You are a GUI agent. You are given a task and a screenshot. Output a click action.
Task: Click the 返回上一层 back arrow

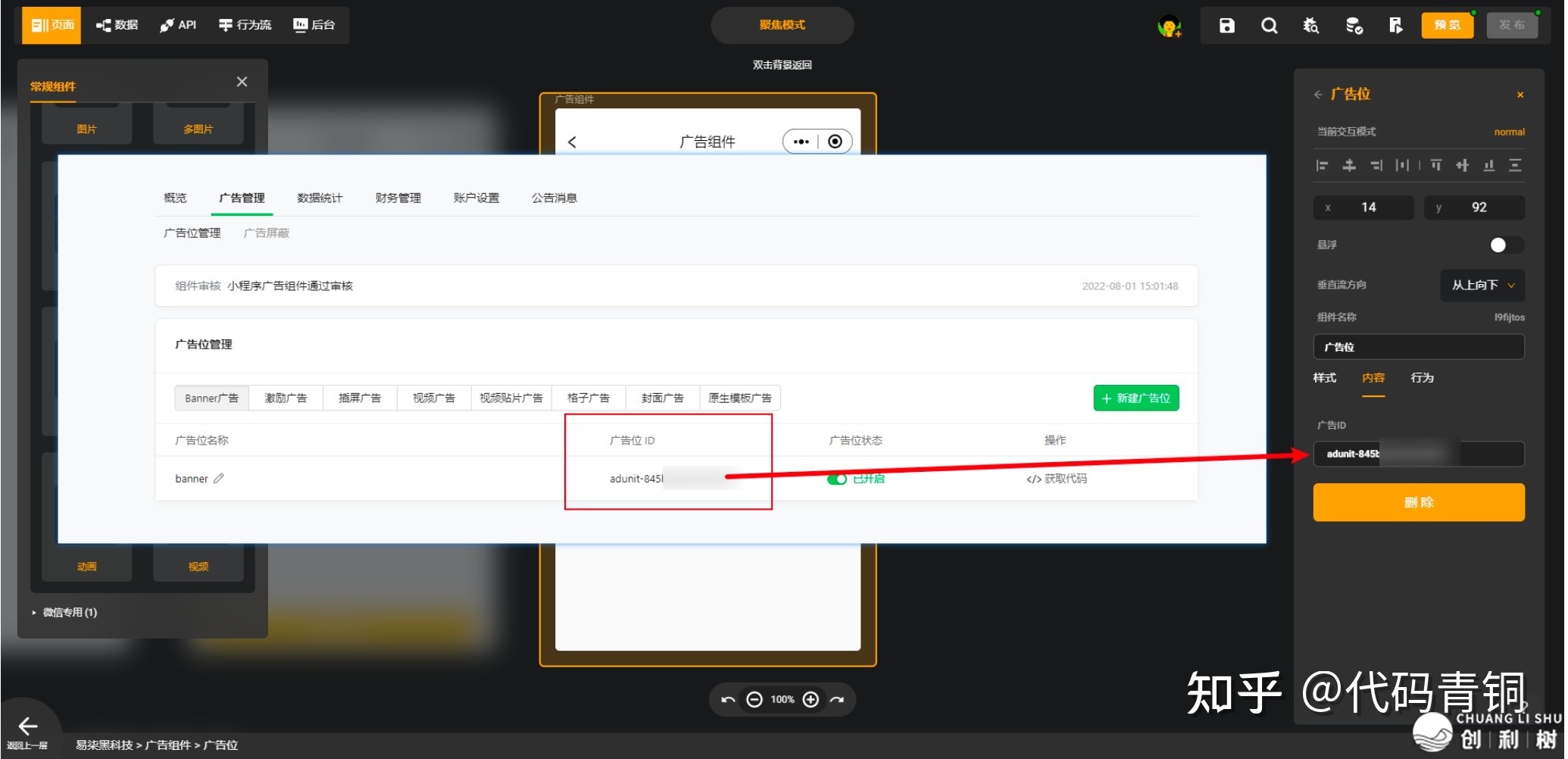coord(28,726)
